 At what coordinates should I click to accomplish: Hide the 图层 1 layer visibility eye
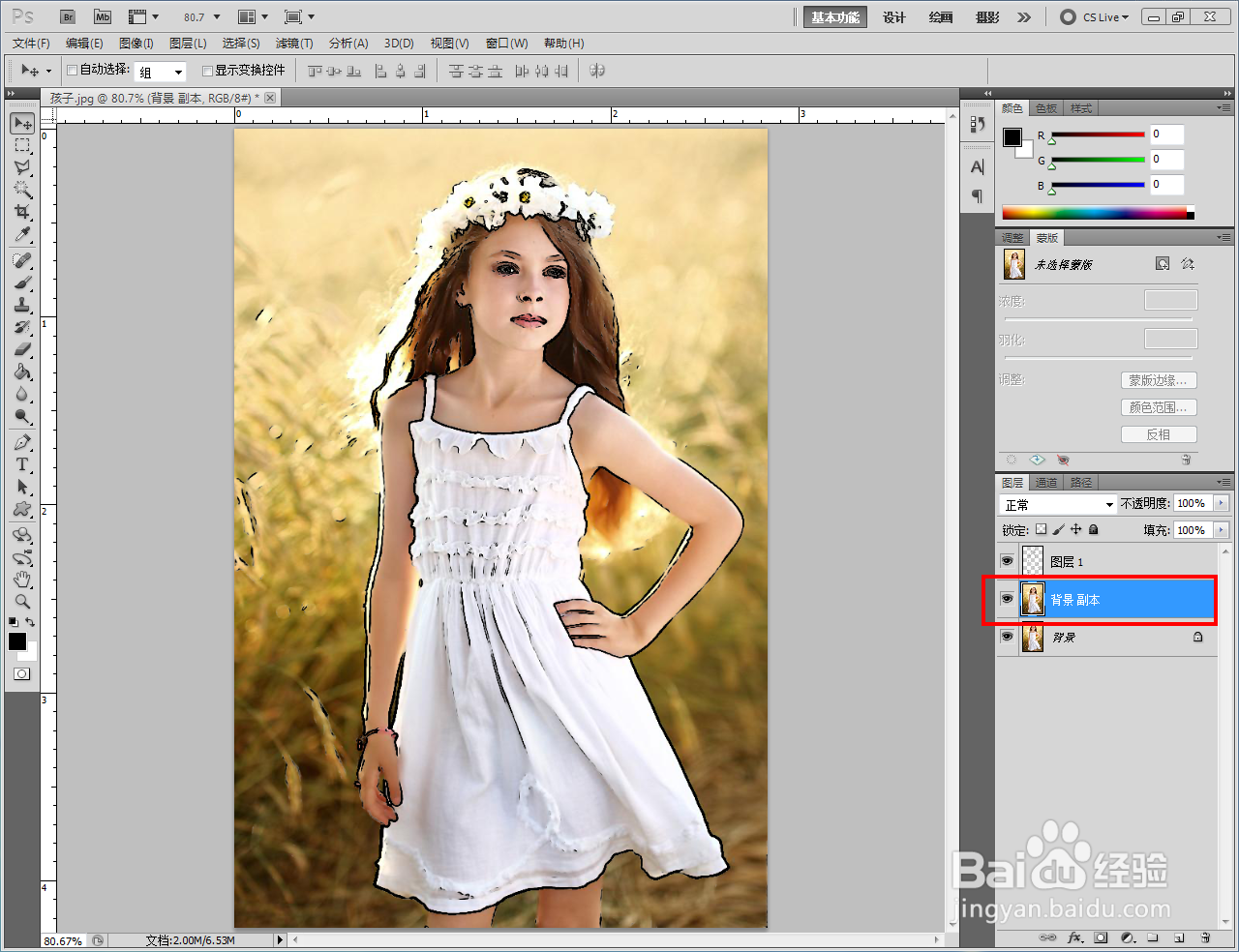[x=1007, y=561]
